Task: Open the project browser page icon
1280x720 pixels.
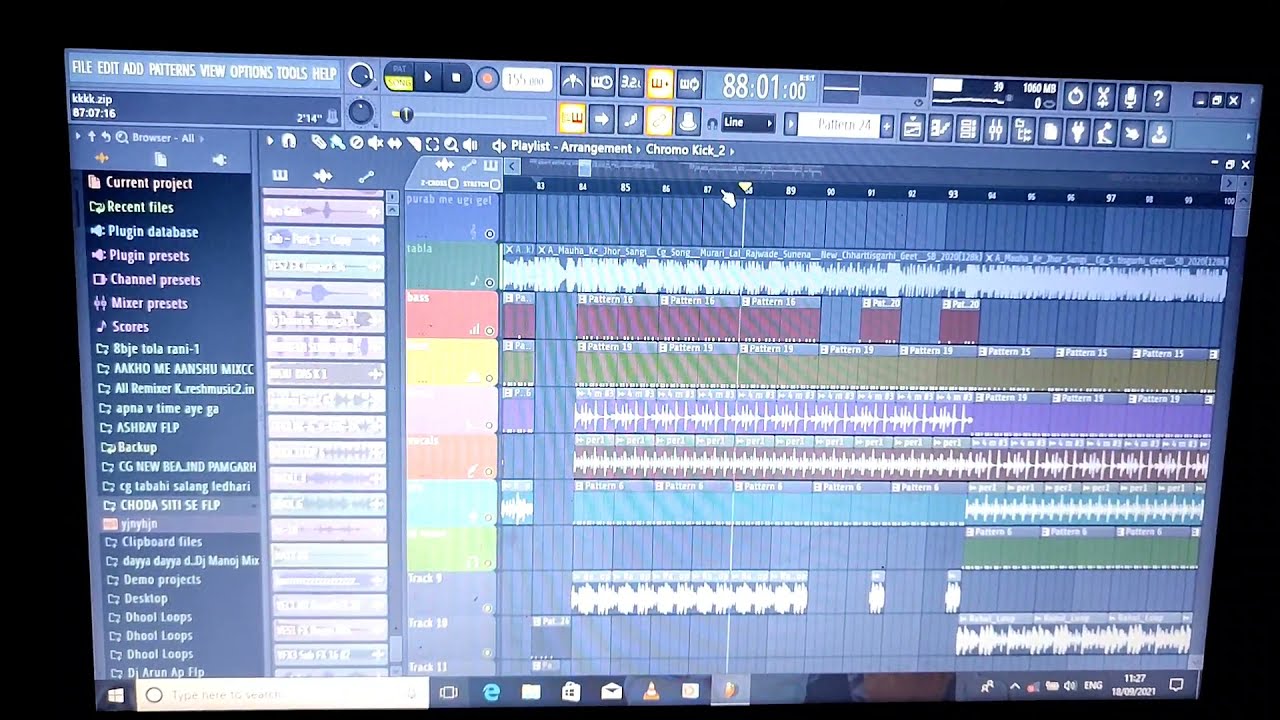Action: click(1050, 130)
